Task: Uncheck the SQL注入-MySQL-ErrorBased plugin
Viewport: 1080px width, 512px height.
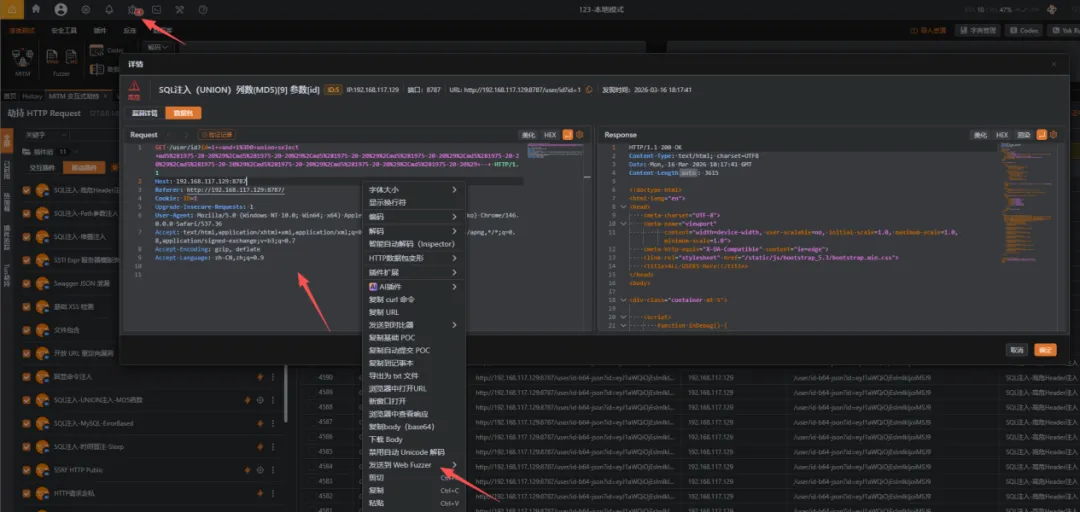Action: tap(26, 423)
